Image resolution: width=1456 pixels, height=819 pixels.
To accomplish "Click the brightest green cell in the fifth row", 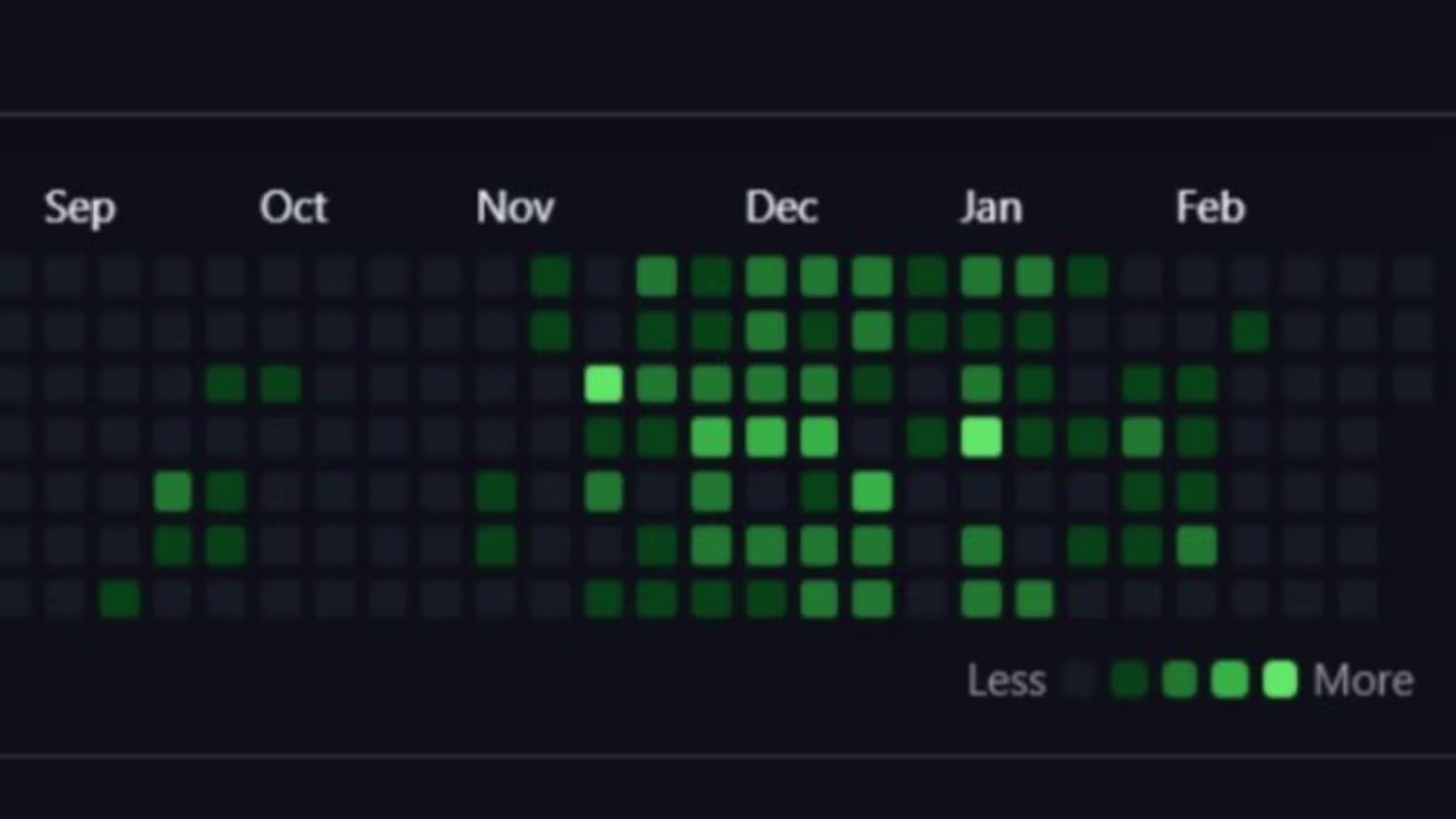I will click(873, 492).
